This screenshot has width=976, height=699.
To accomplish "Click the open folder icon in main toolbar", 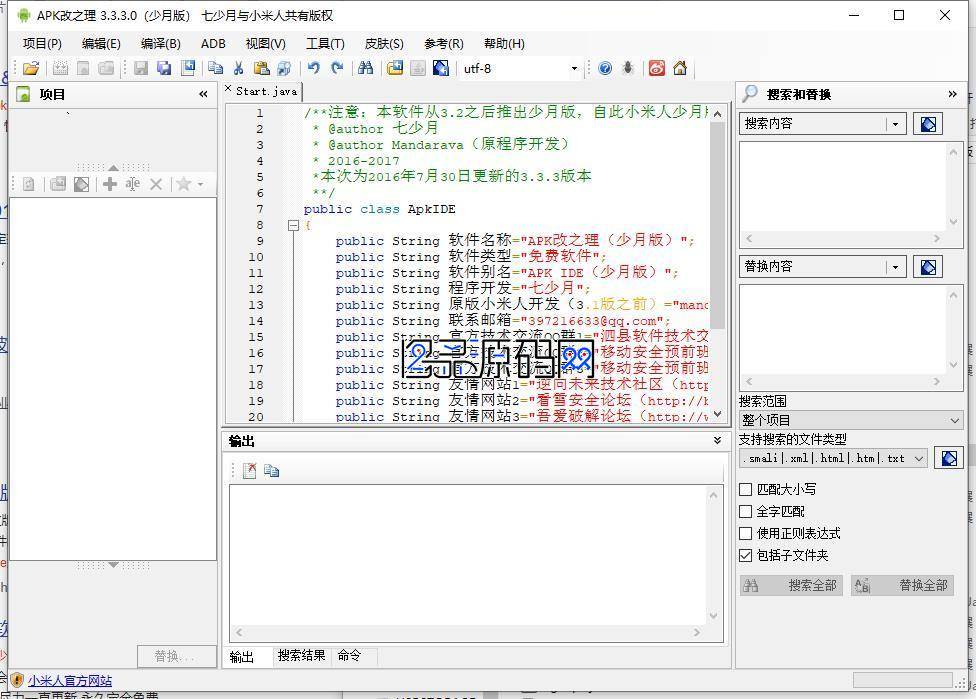I will [30, 68].
